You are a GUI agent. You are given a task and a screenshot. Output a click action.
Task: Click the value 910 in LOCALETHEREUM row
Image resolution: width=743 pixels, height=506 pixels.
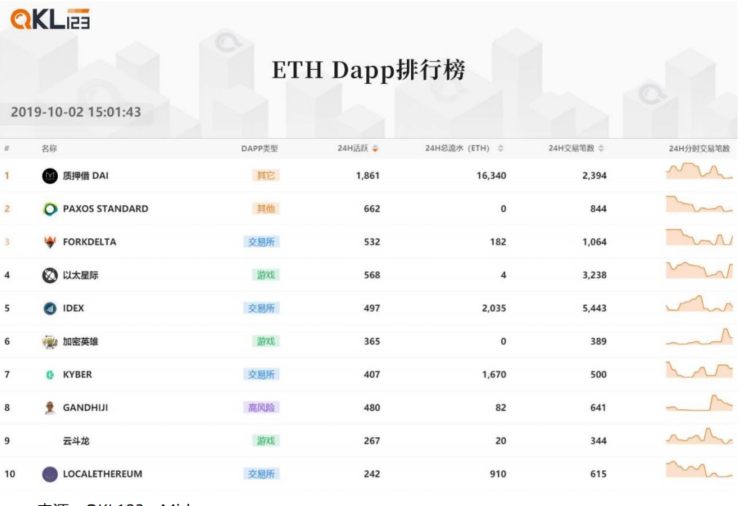coord(498,474)
